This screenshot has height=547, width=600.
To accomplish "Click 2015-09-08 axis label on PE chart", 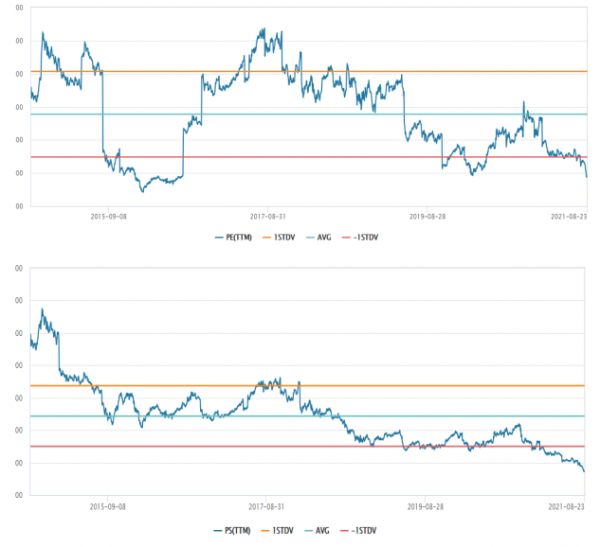I will [108, 215].
